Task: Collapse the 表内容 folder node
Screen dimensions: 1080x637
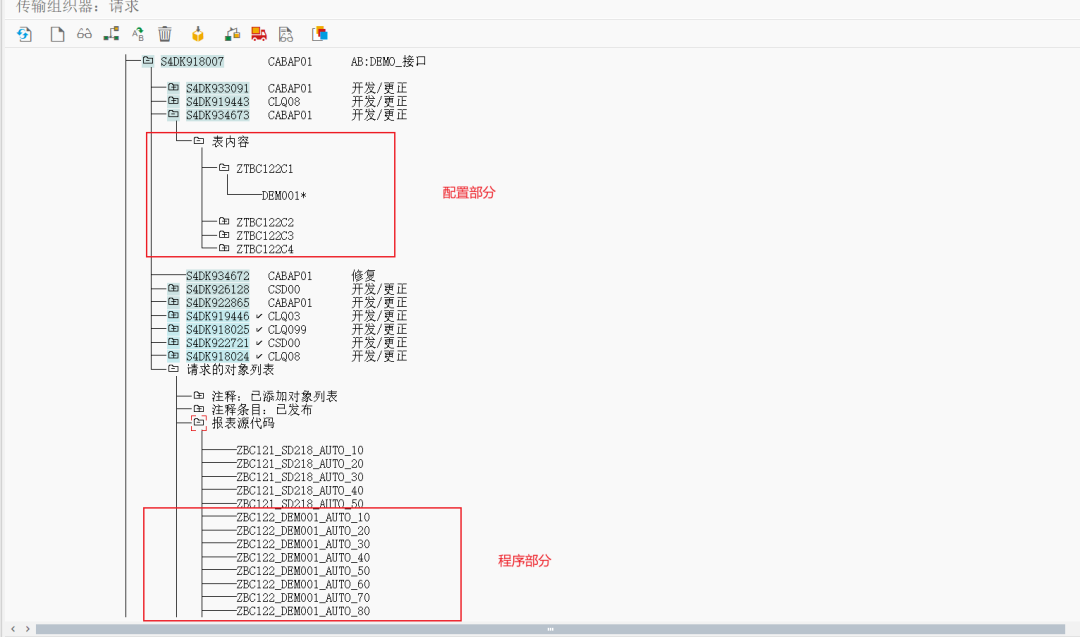Action: tap(199, 140)
